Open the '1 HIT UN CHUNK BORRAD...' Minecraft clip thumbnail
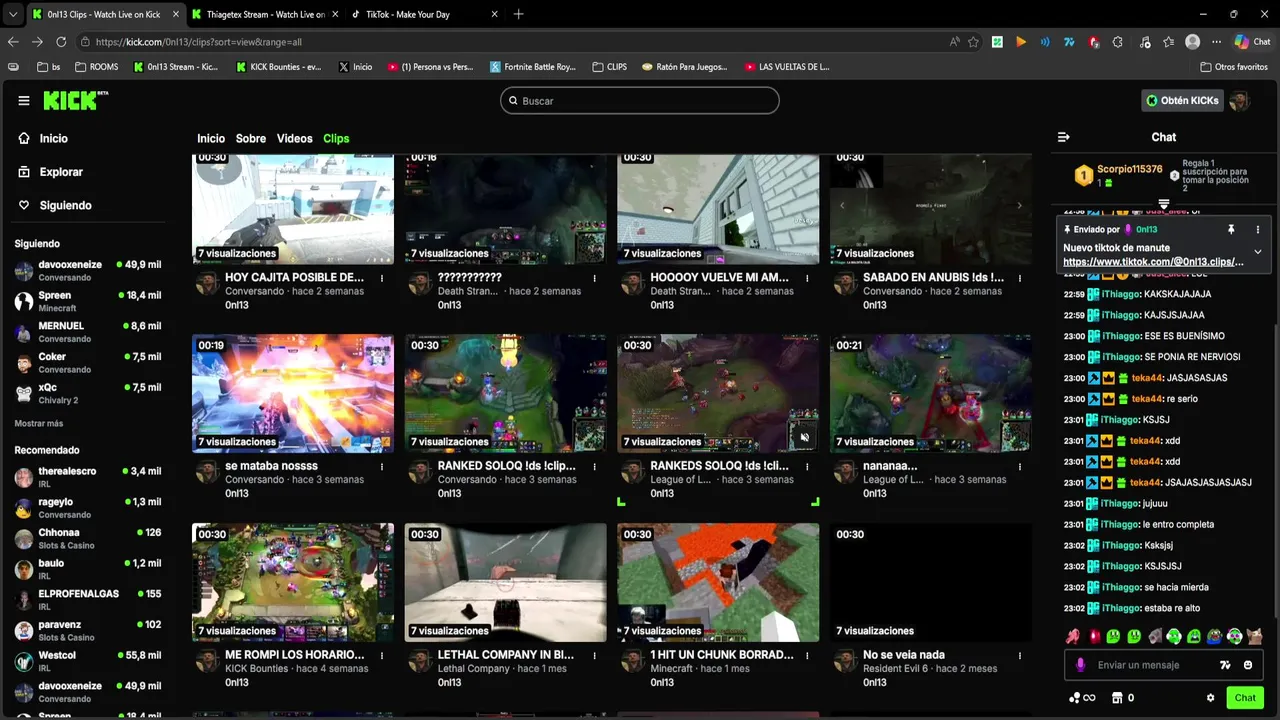Viewport: 1280px width, 720px height. tap(718, 582)
